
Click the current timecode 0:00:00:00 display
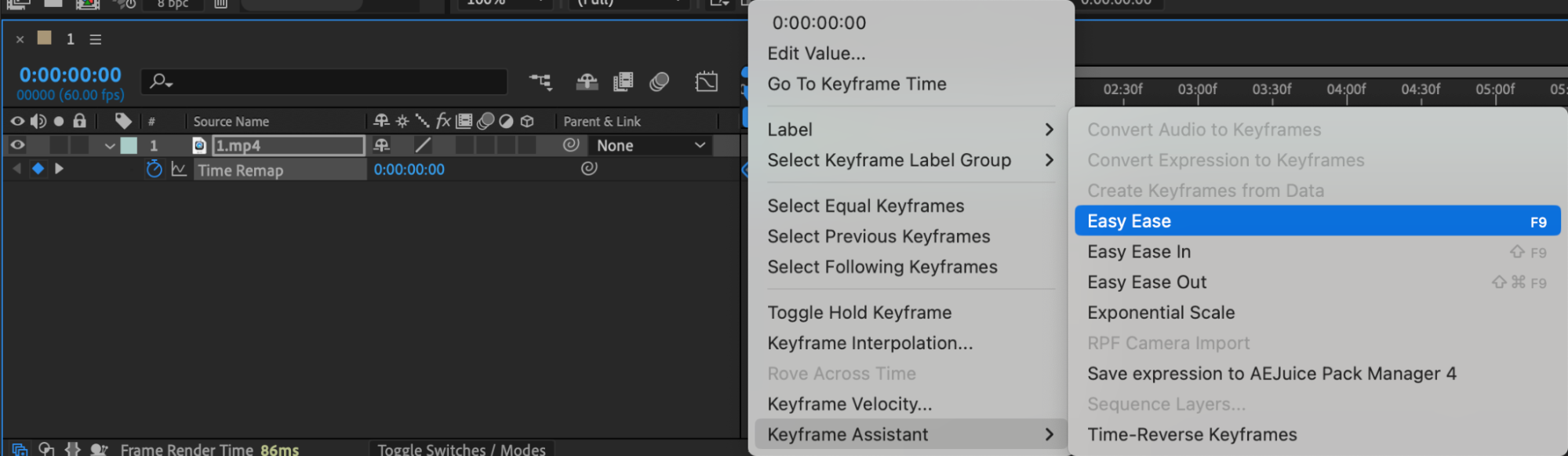click(x=71, y=75)
